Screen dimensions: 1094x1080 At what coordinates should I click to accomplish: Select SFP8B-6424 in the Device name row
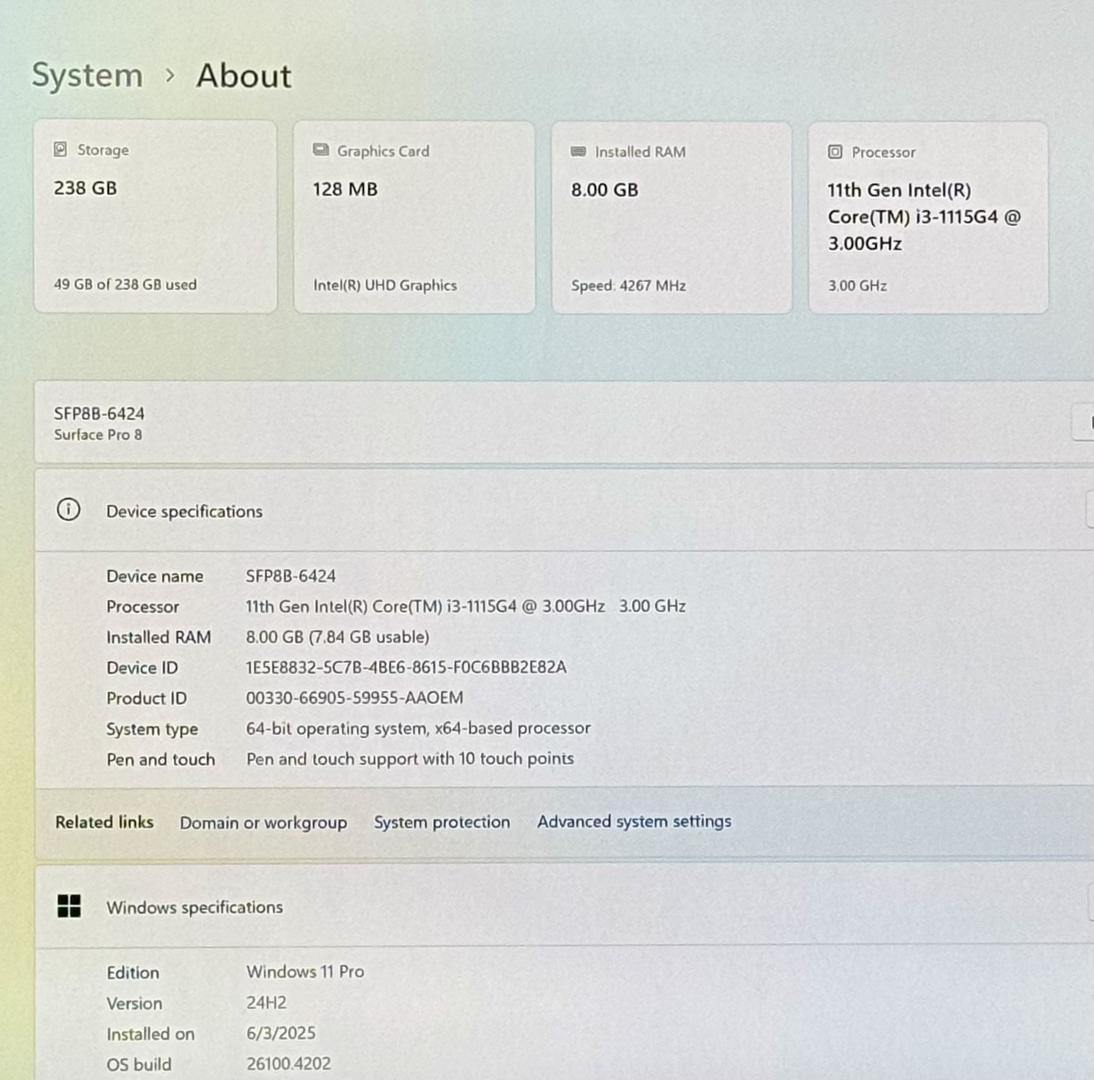point(290,576)
